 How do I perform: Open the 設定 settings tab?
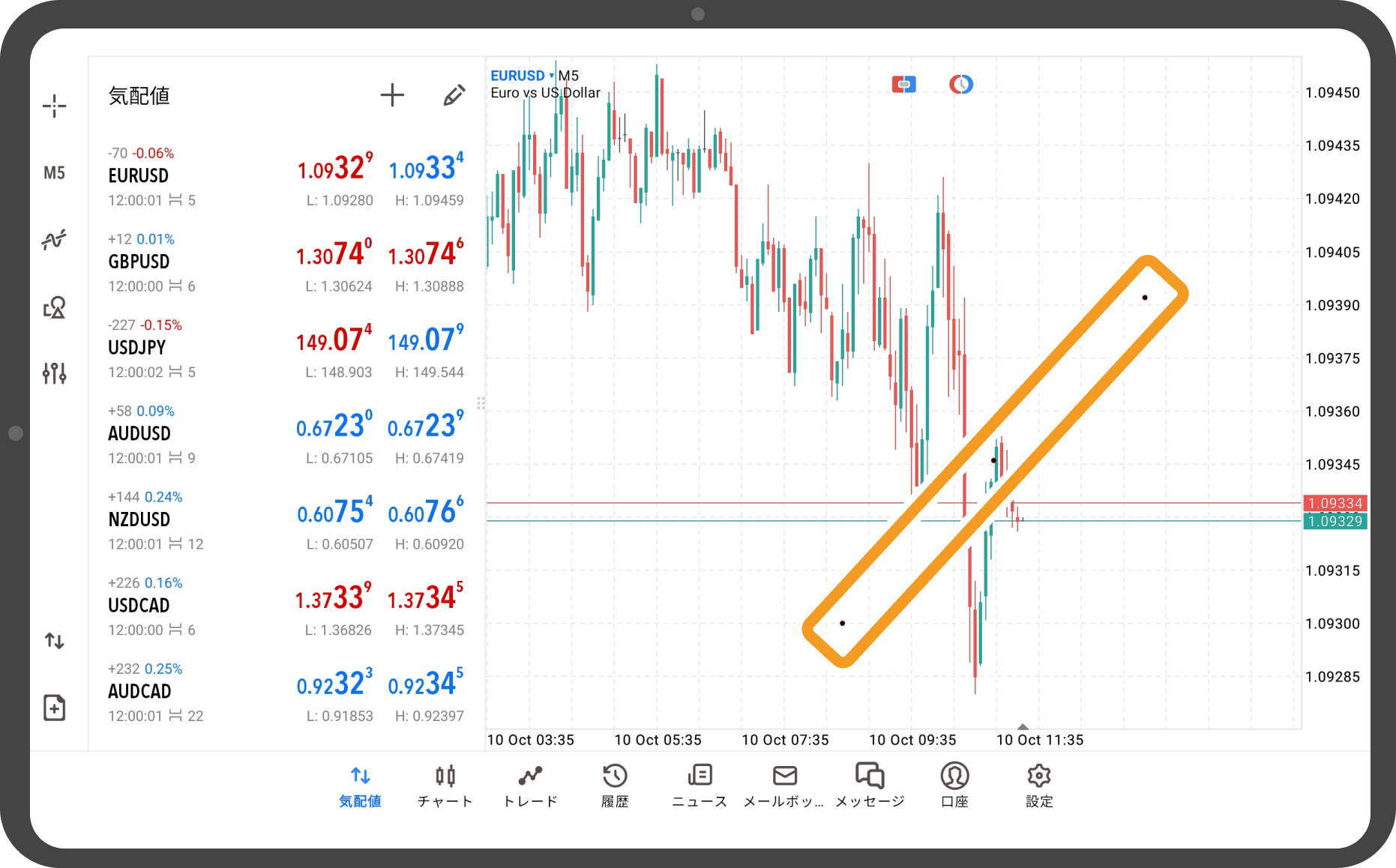pyautogui.click(x=1039, y=786)
